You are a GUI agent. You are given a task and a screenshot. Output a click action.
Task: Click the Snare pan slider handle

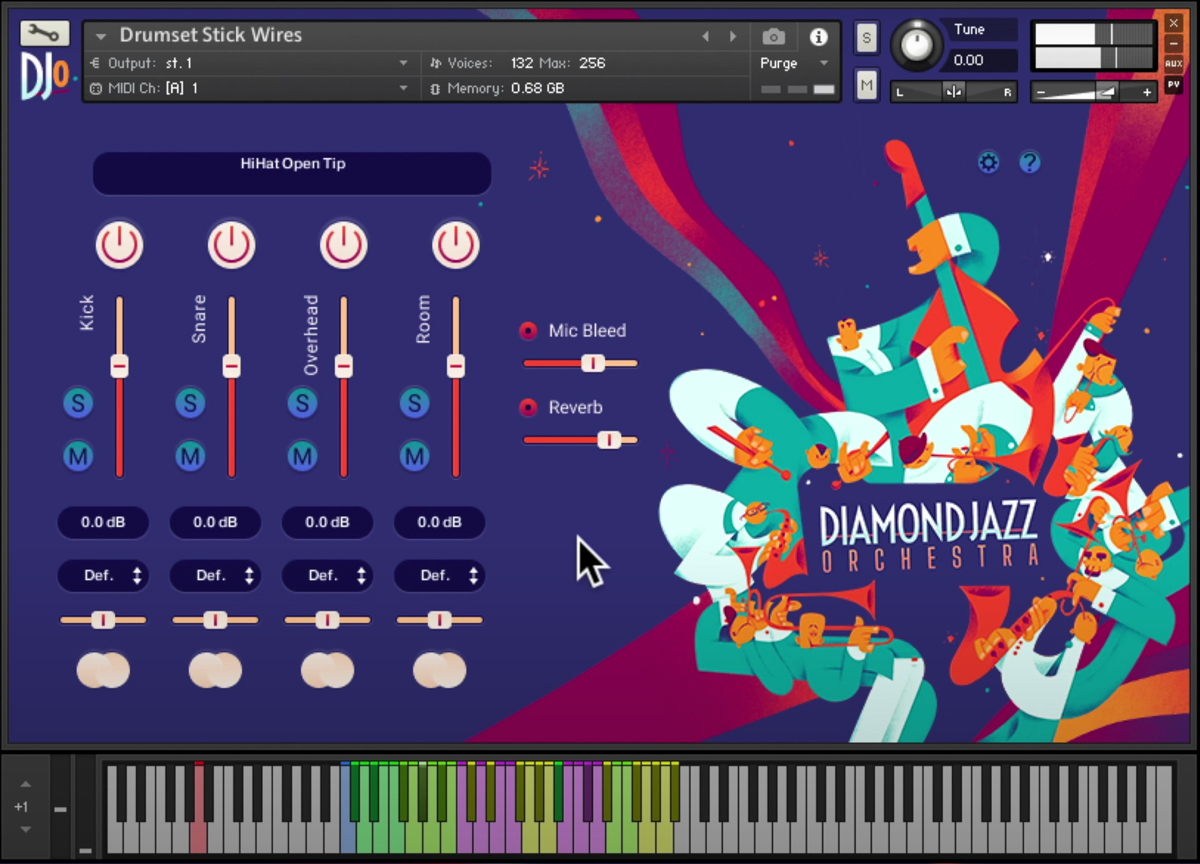pyautogui.click(x=215, y=620)
